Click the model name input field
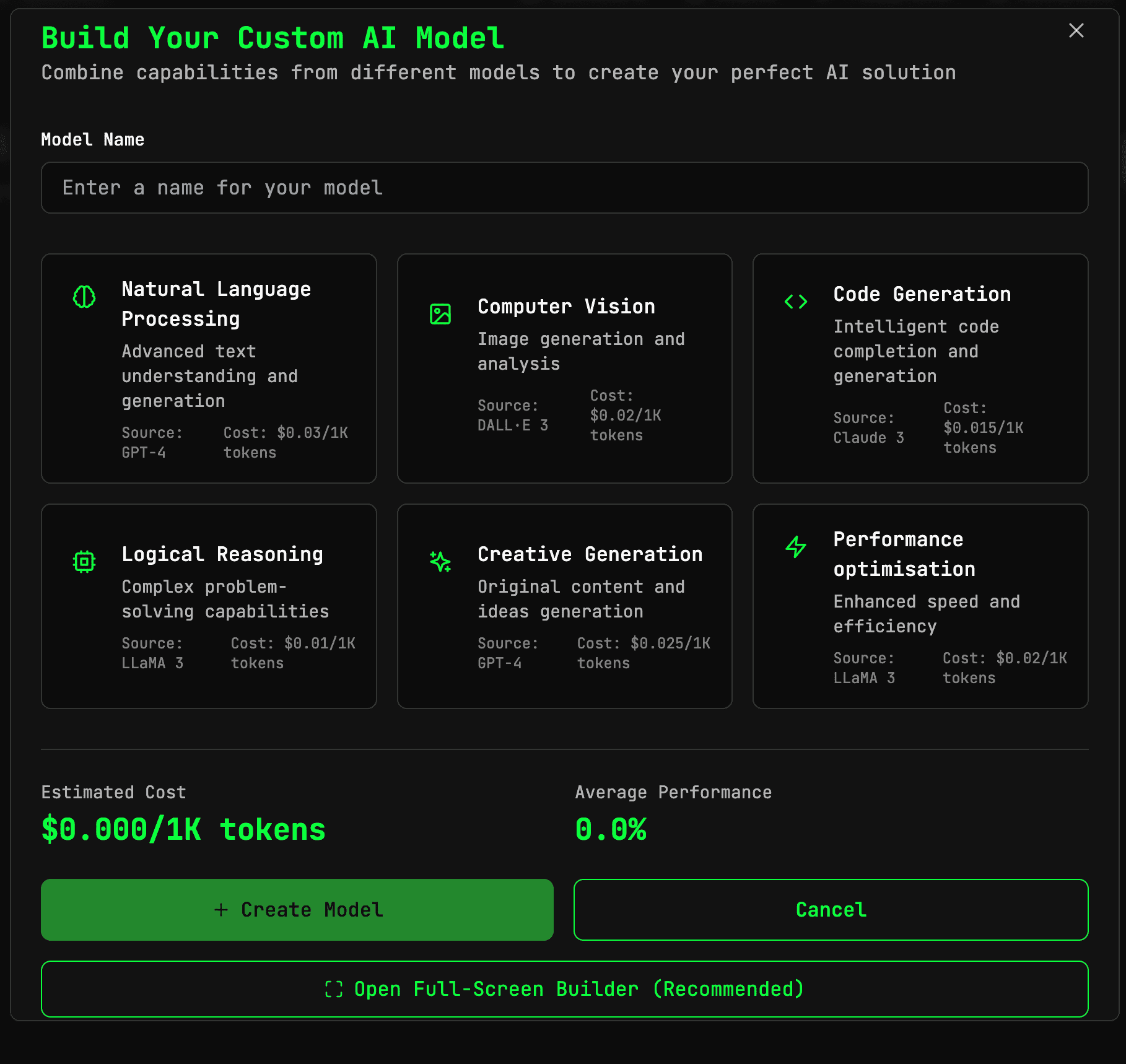The width and height of the screenshot is (1126, 1064). (564, 188)
